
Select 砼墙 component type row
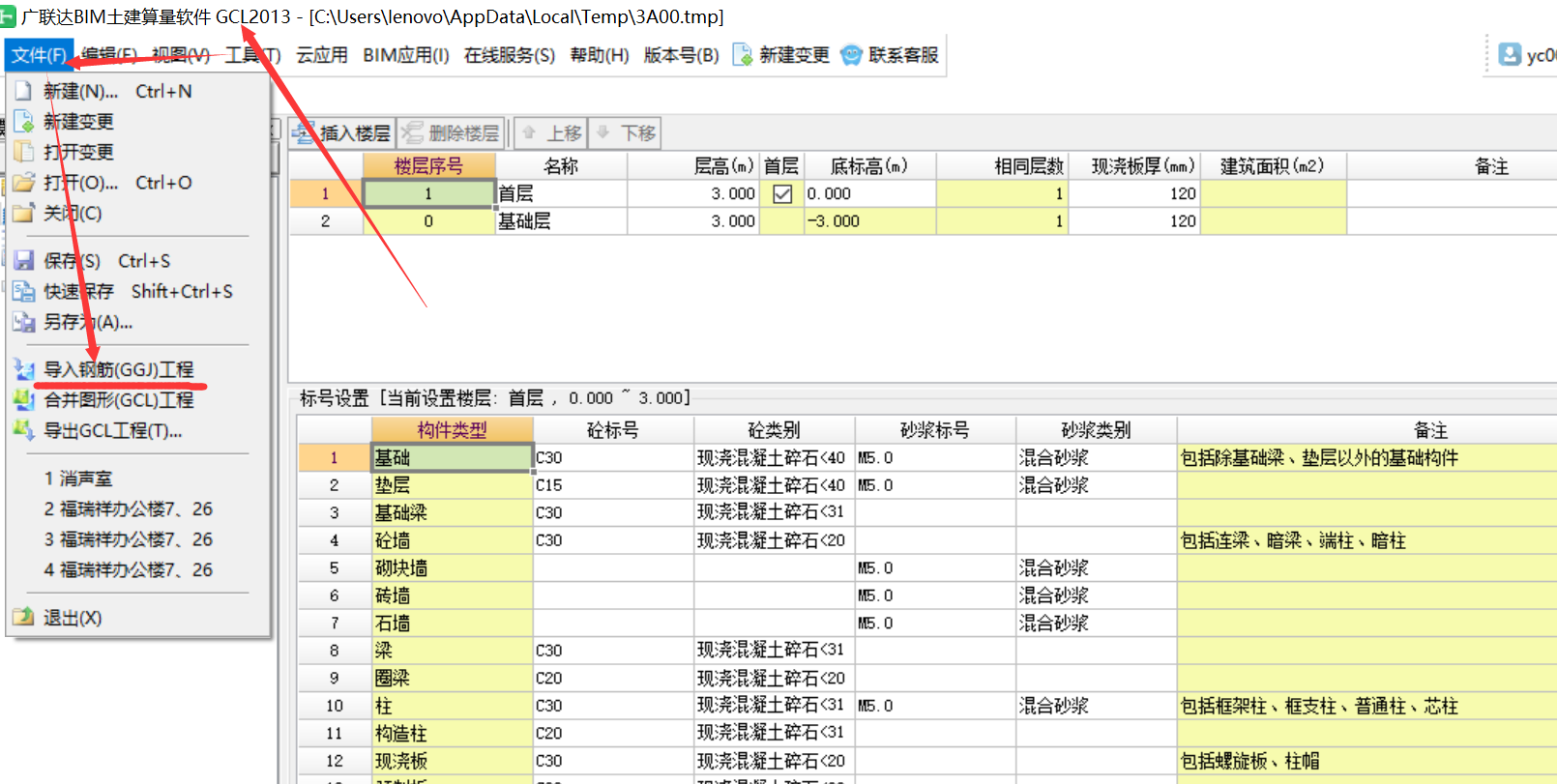[453, 540]
